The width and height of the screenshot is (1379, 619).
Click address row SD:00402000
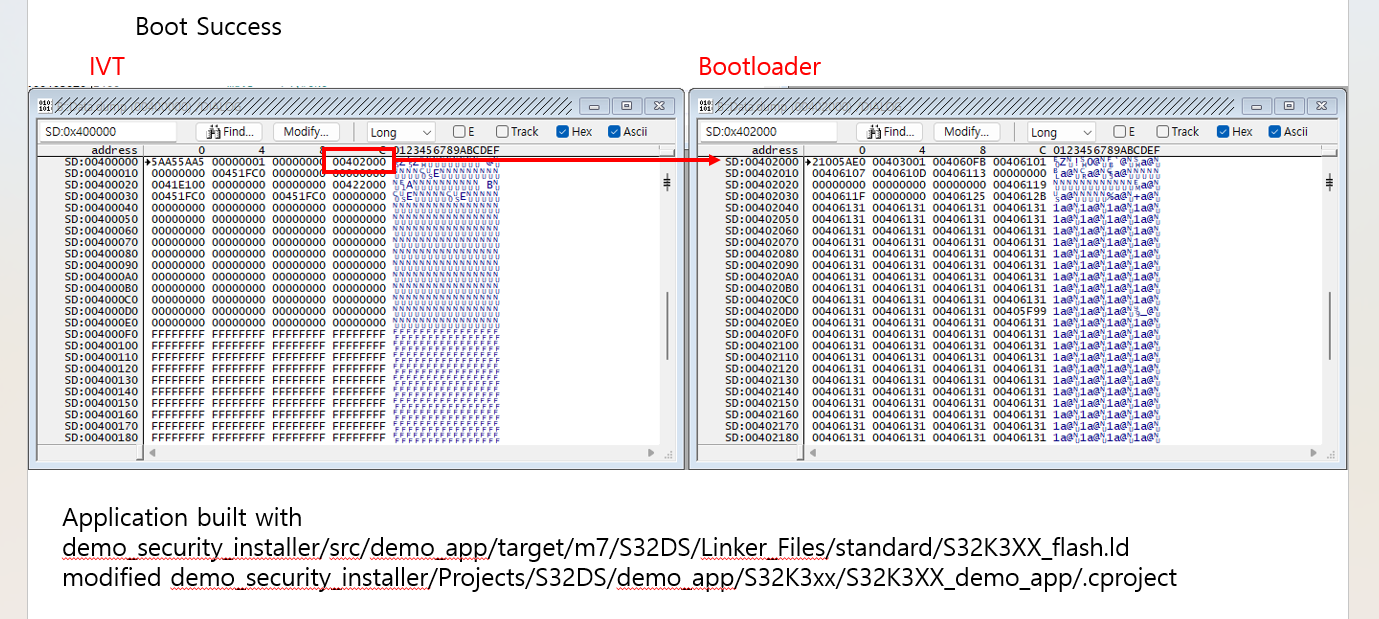point(762,162)
